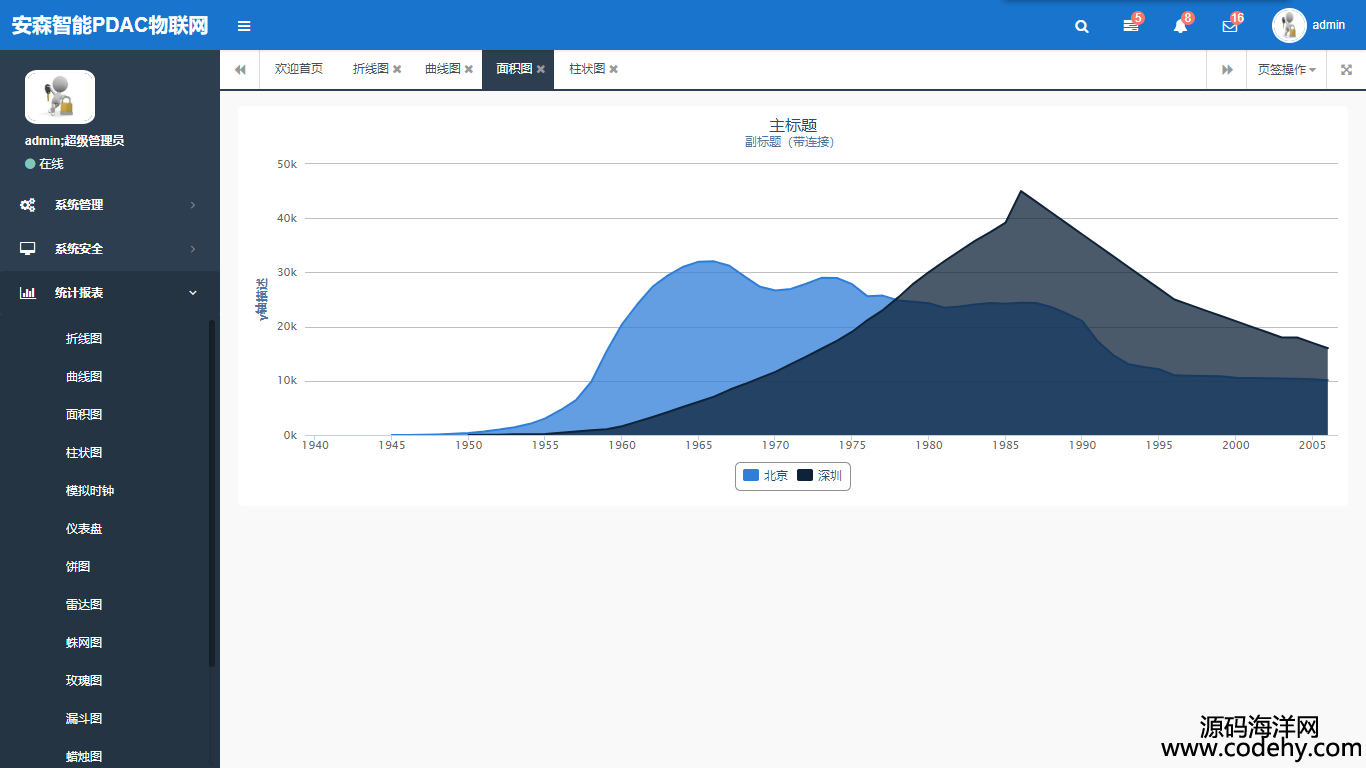The image size is (1366, 768).
Task: Click the admin;超级管理员 name label
Action: click(x=75, y=141)
